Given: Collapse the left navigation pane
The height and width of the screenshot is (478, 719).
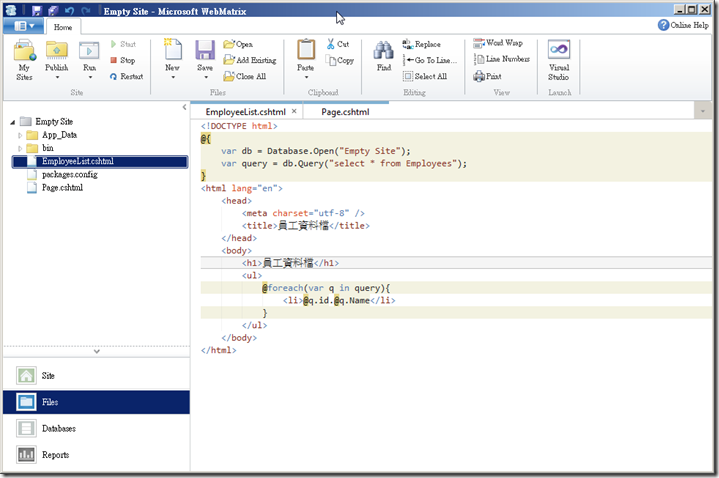Looking at the screenshot, I should tap(184, 107).
